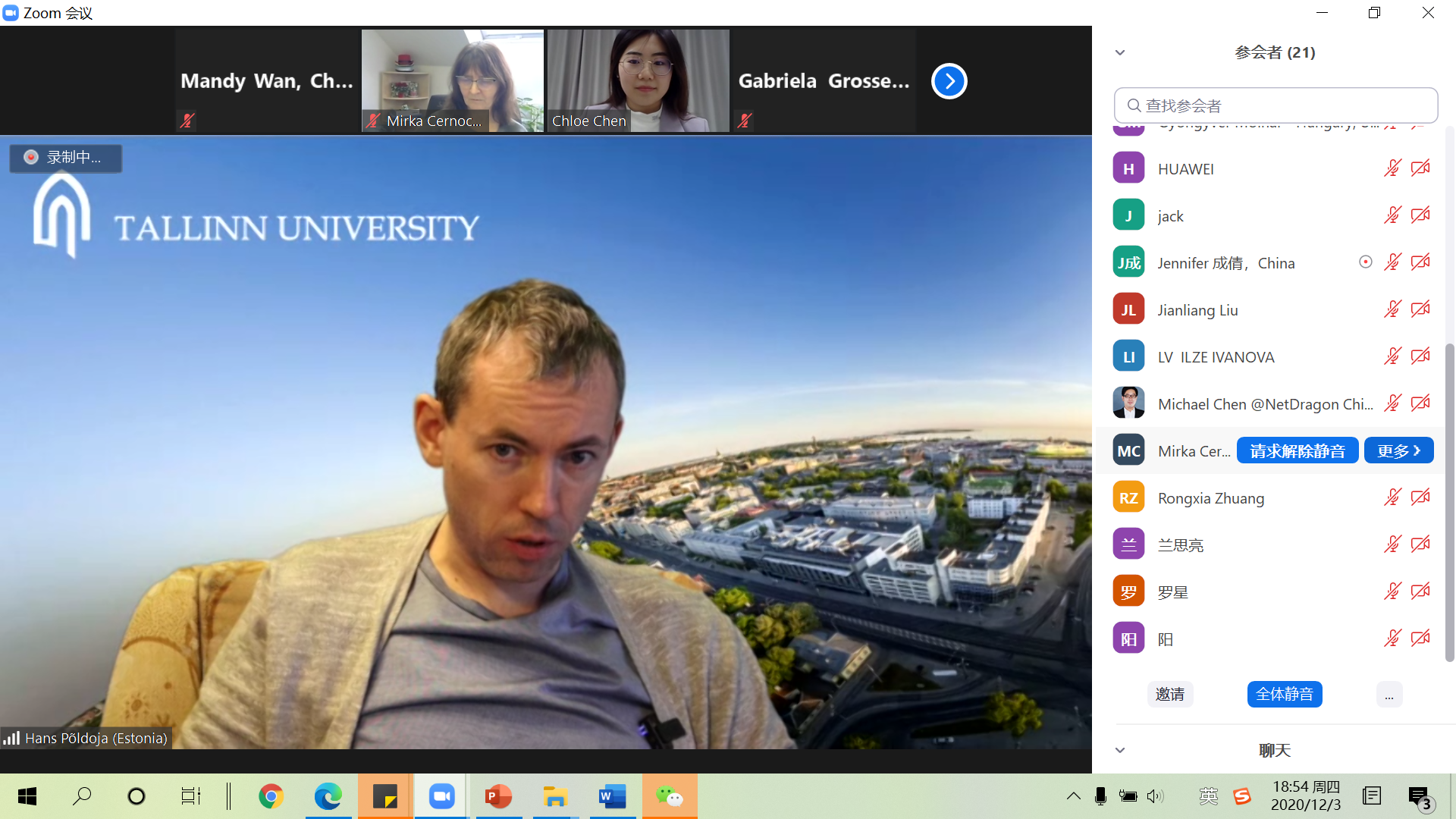The image size is (1456, 819).
Task: Click Jennifer's recording status icon
Action: point(1365,262)
